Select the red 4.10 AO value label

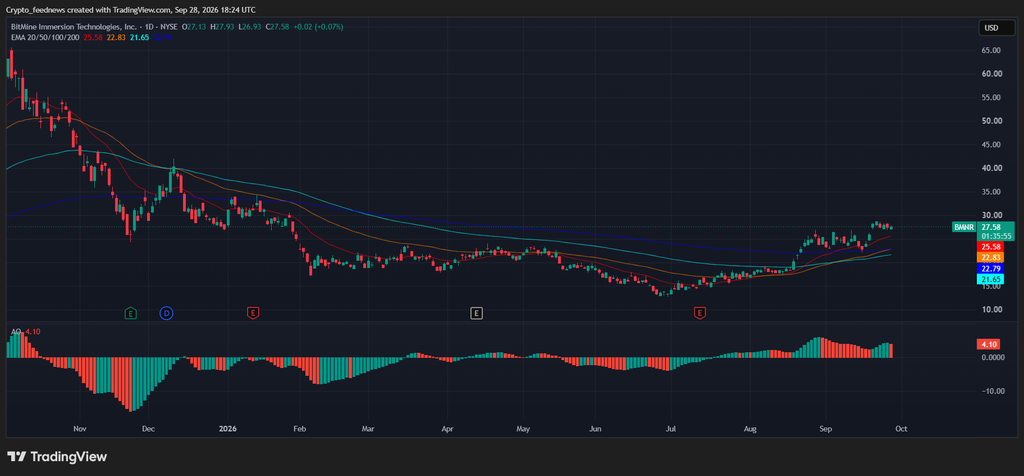(987, 344)
